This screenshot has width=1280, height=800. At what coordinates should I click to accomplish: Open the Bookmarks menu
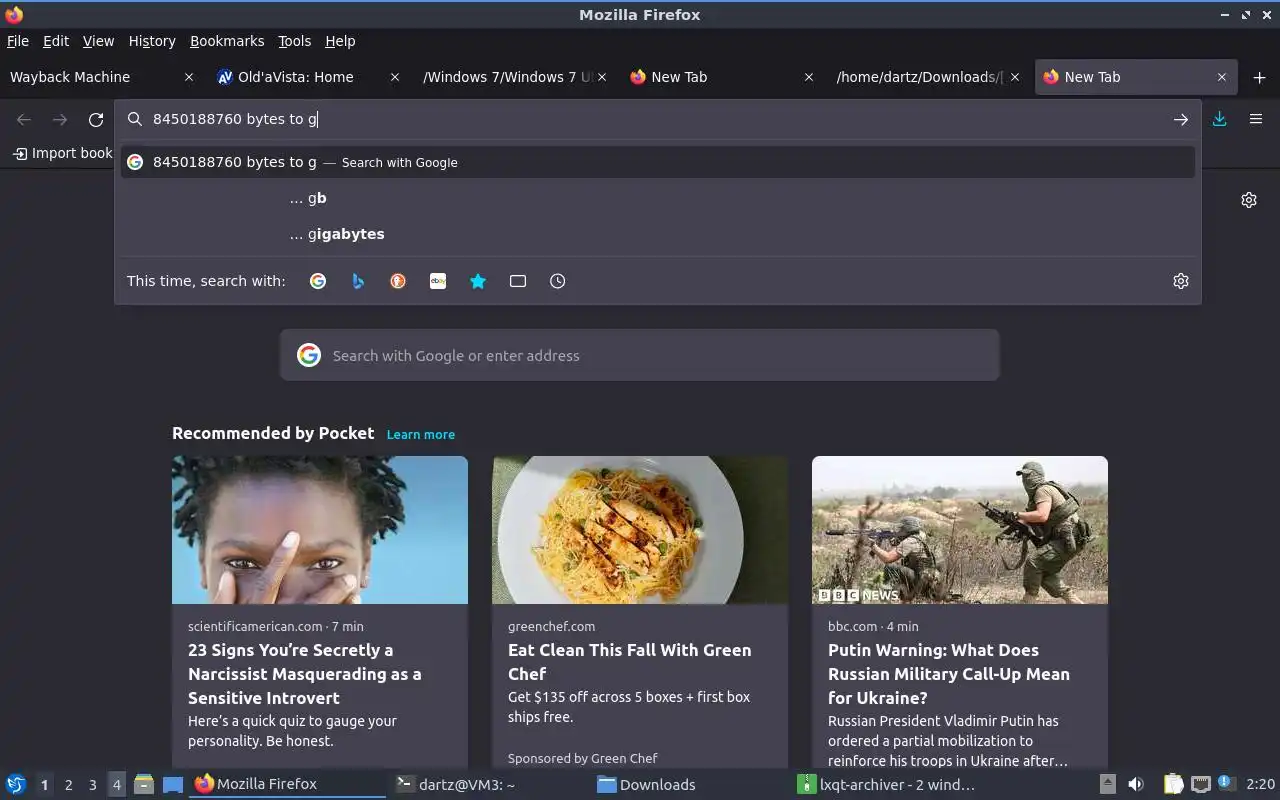coord(227,41)
